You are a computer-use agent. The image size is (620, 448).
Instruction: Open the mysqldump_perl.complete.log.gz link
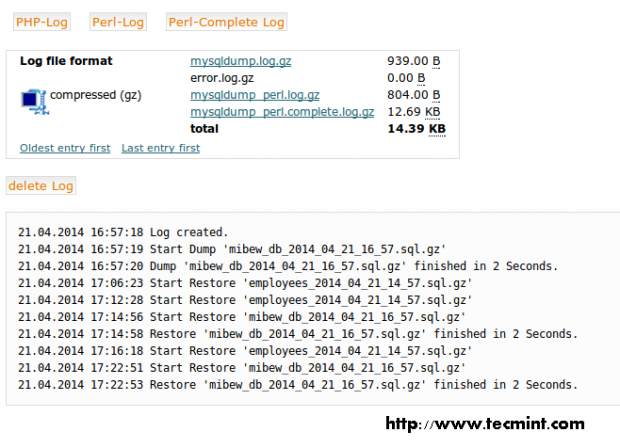coord(282,112)
